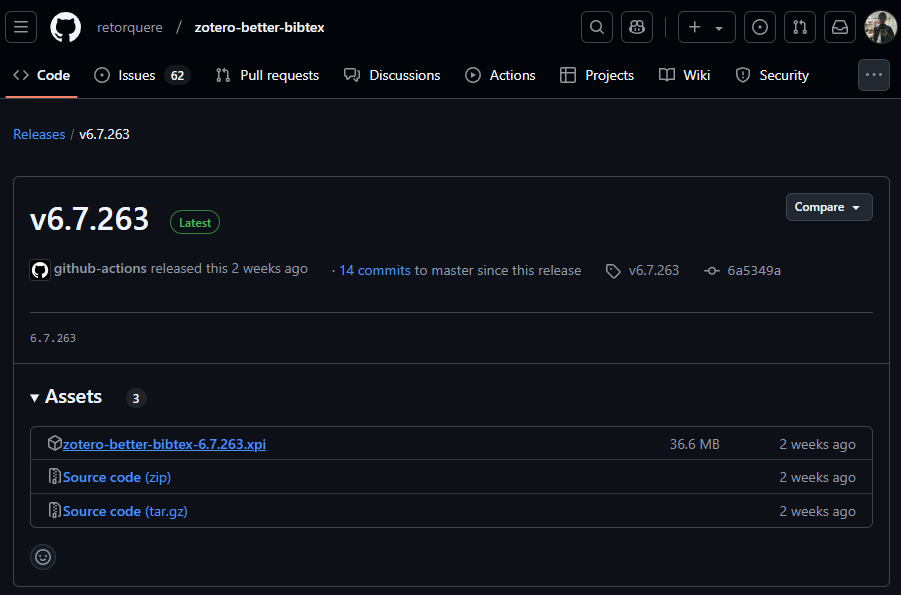Download Source code (tar.gz)
Viewport: 901px width, 595px height.
(125, 511)
